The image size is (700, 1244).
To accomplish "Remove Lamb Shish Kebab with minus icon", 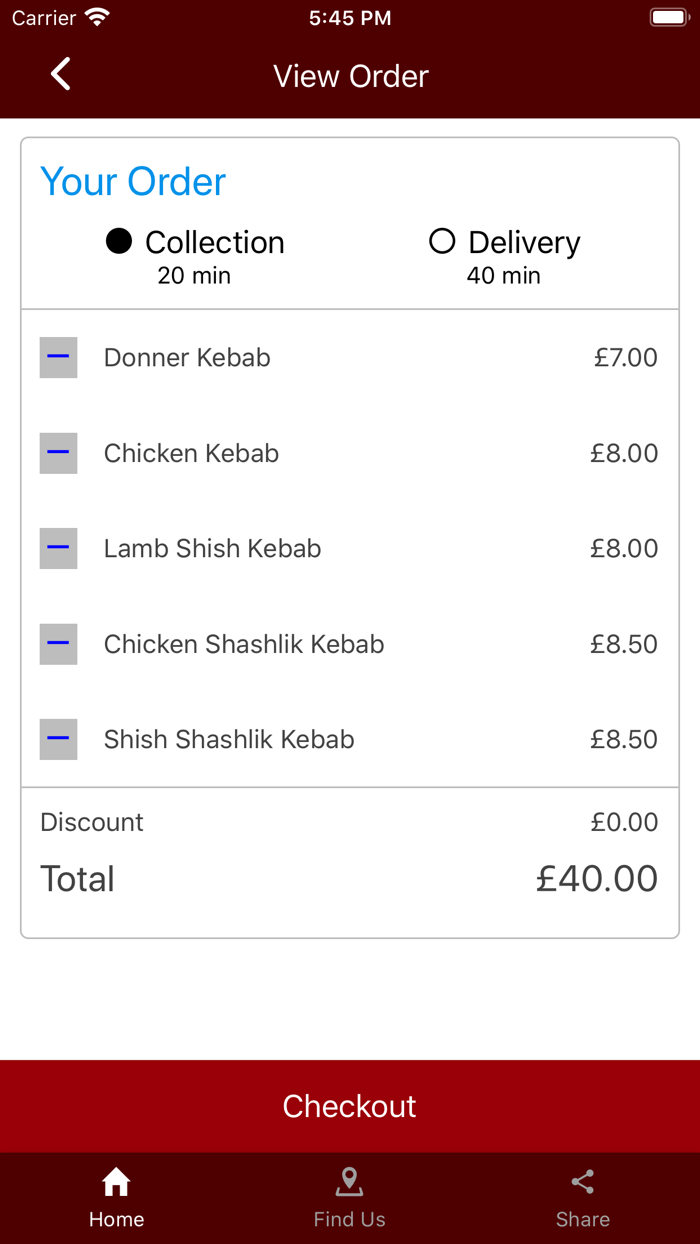I will [x=58, y=548].
